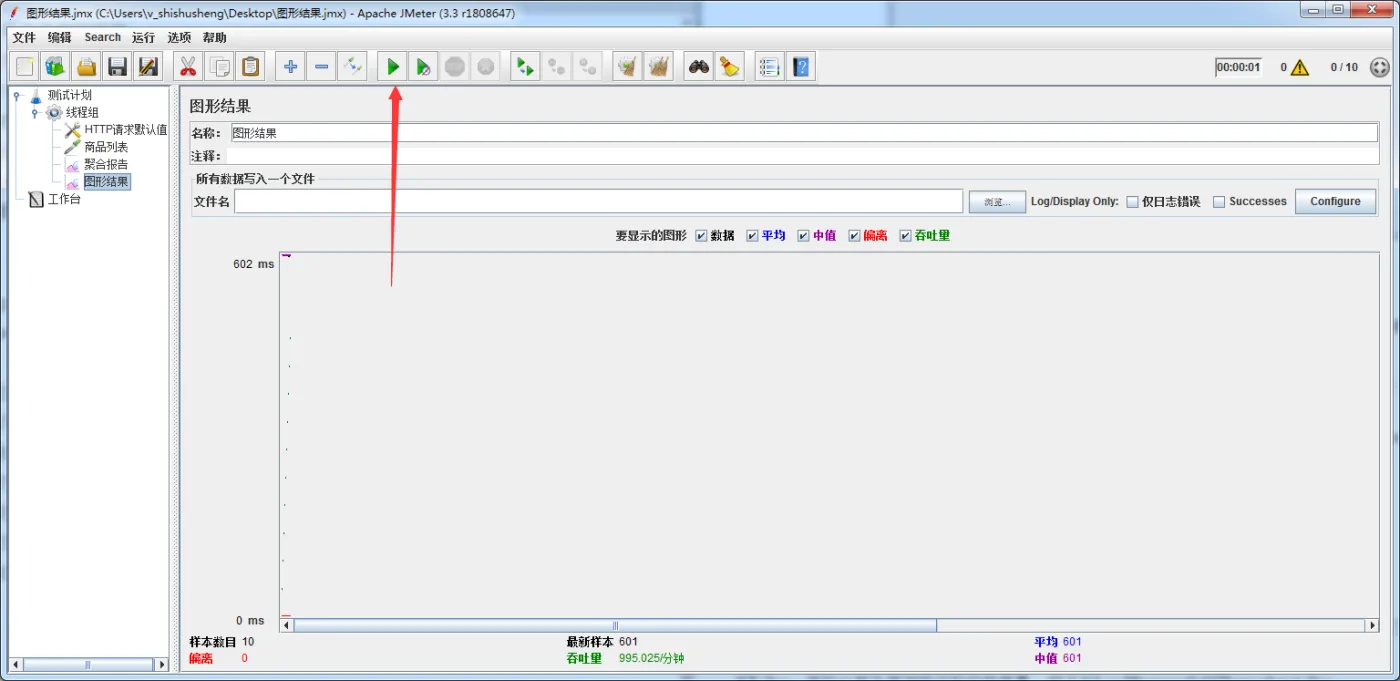The height and width of the screenshot is (681, 1400).
Task: Open the 运行 menu
Action: click(143, 37)
